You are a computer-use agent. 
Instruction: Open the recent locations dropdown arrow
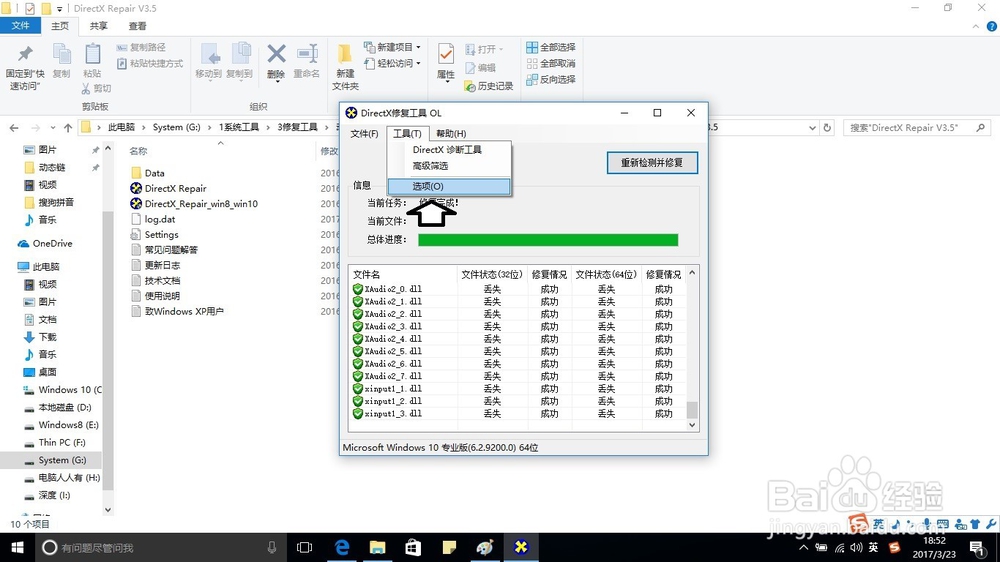click(x=52, y=128)
